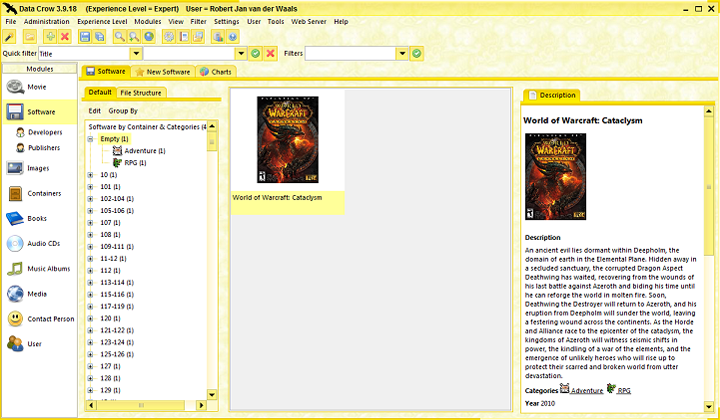The width and height of the screenshot is (720, 420).
Task: Open the find magnifier tool
Action: (x=119, y=37)
